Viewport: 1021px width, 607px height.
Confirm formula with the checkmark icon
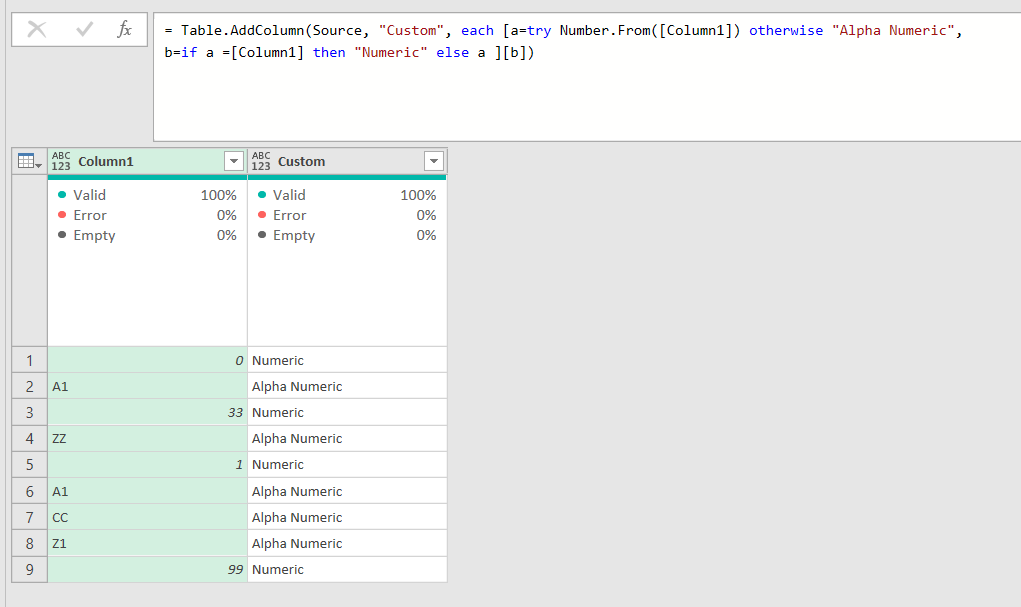click(x=85, y=29)
